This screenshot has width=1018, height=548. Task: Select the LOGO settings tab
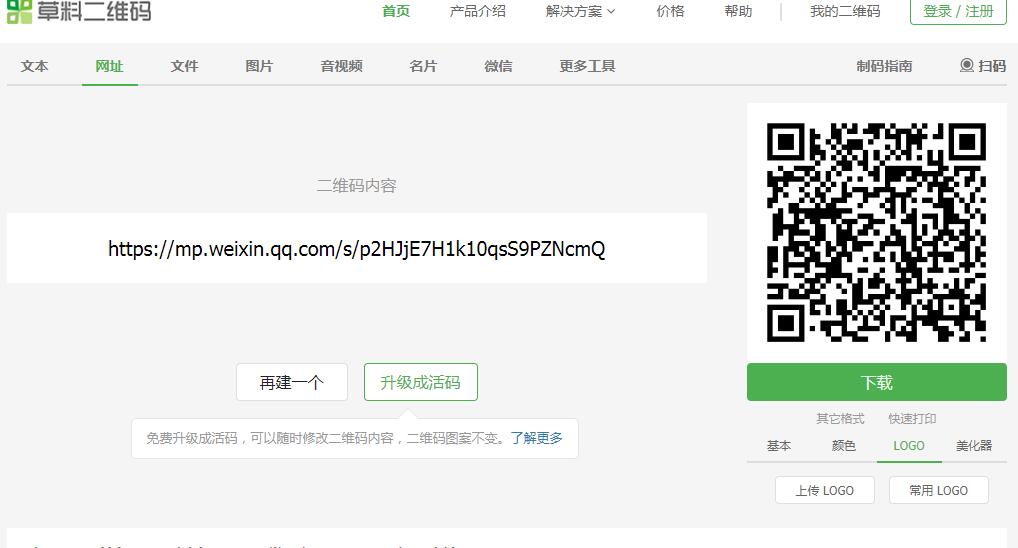pyautogui.click(x=909, y=445)
